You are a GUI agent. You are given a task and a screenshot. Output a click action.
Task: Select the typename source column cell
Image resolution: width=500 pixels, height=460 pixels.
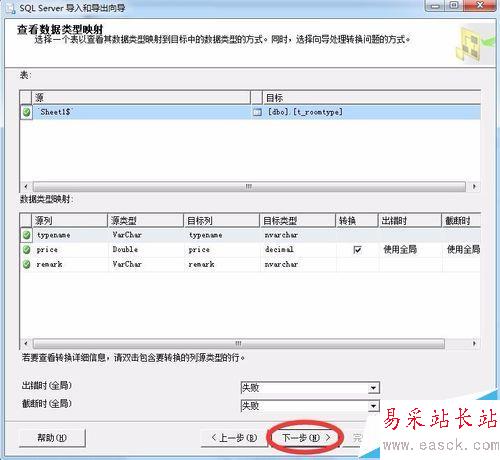70,235
